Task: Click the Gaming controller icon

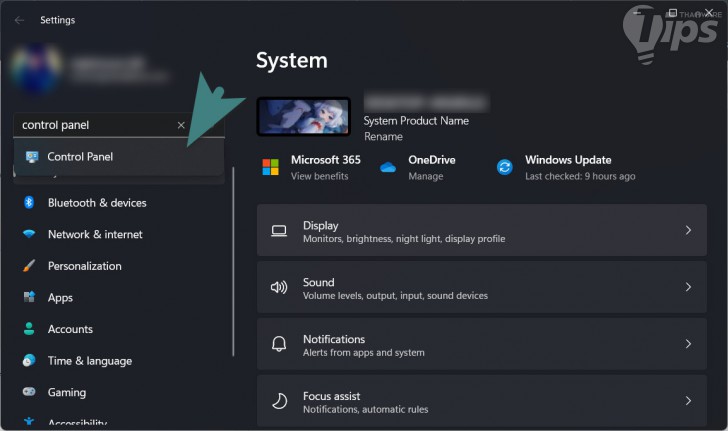Action: pos(29,392)
